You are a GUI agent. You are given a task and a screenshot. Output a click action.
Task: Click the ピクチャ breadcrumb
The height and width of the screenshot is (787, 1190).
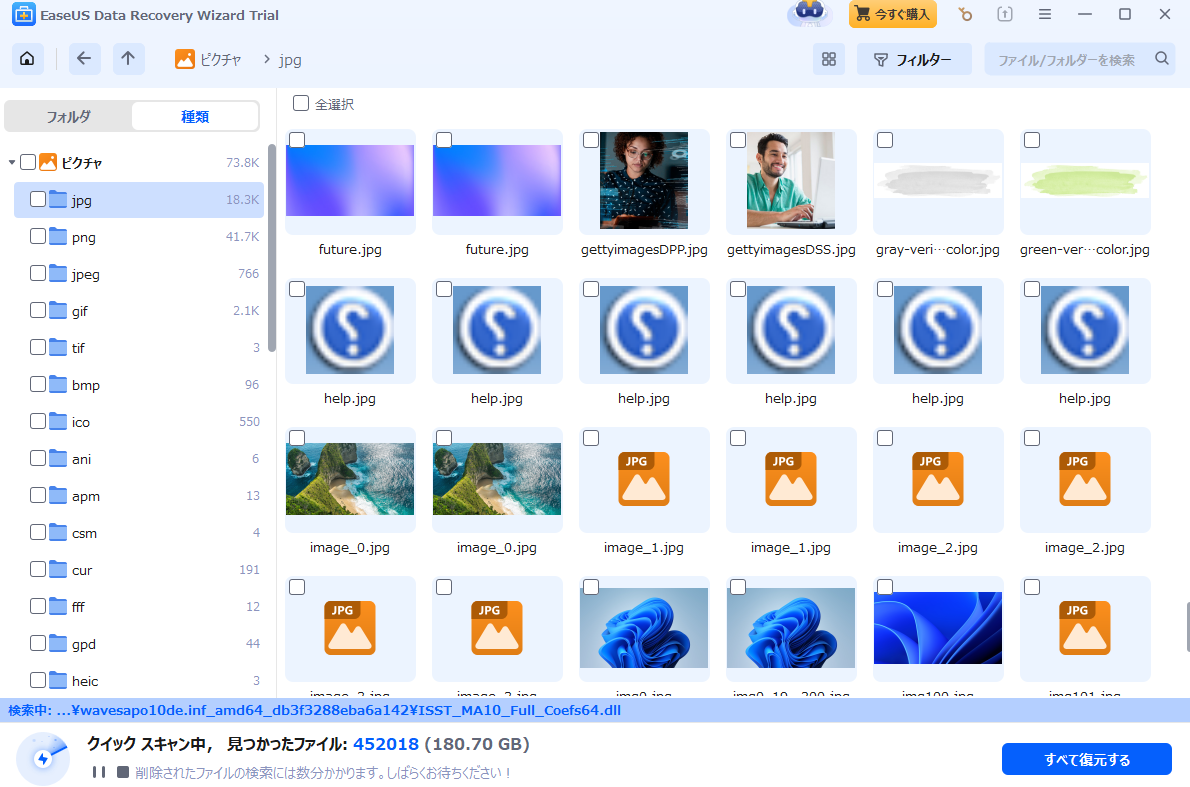(x=208, y=59)
